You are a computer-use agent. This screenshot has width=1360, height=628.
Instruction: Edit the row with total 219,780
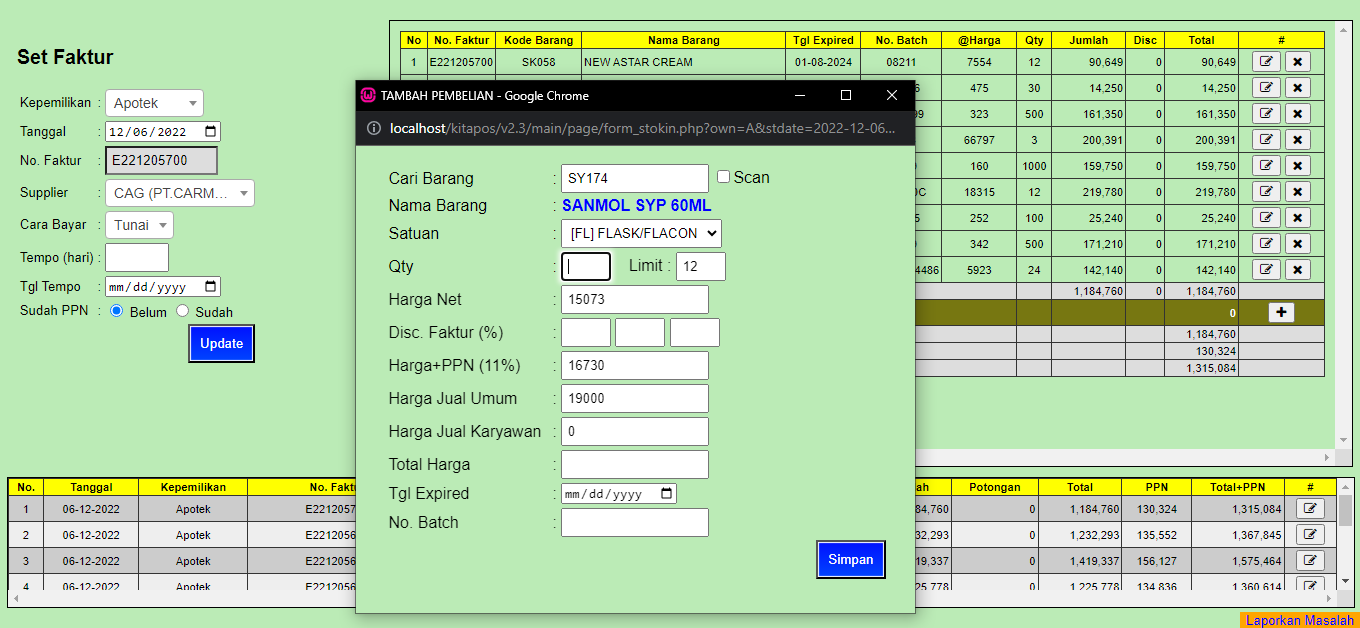pos(1267,192)
